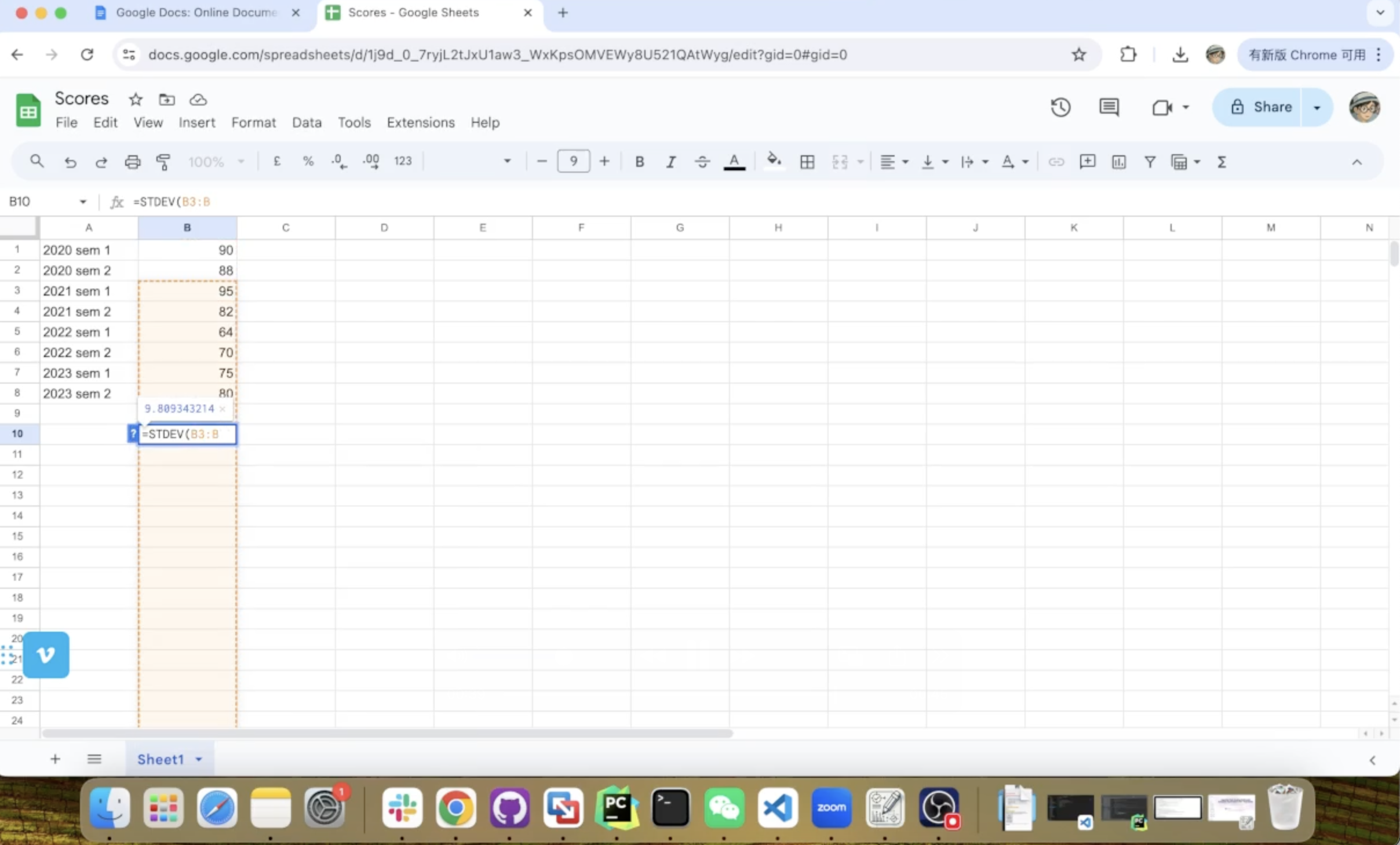This screenshot has width=1400, height=845.
Task: Select the Paint format tool
Action: [x=163, y=162]
